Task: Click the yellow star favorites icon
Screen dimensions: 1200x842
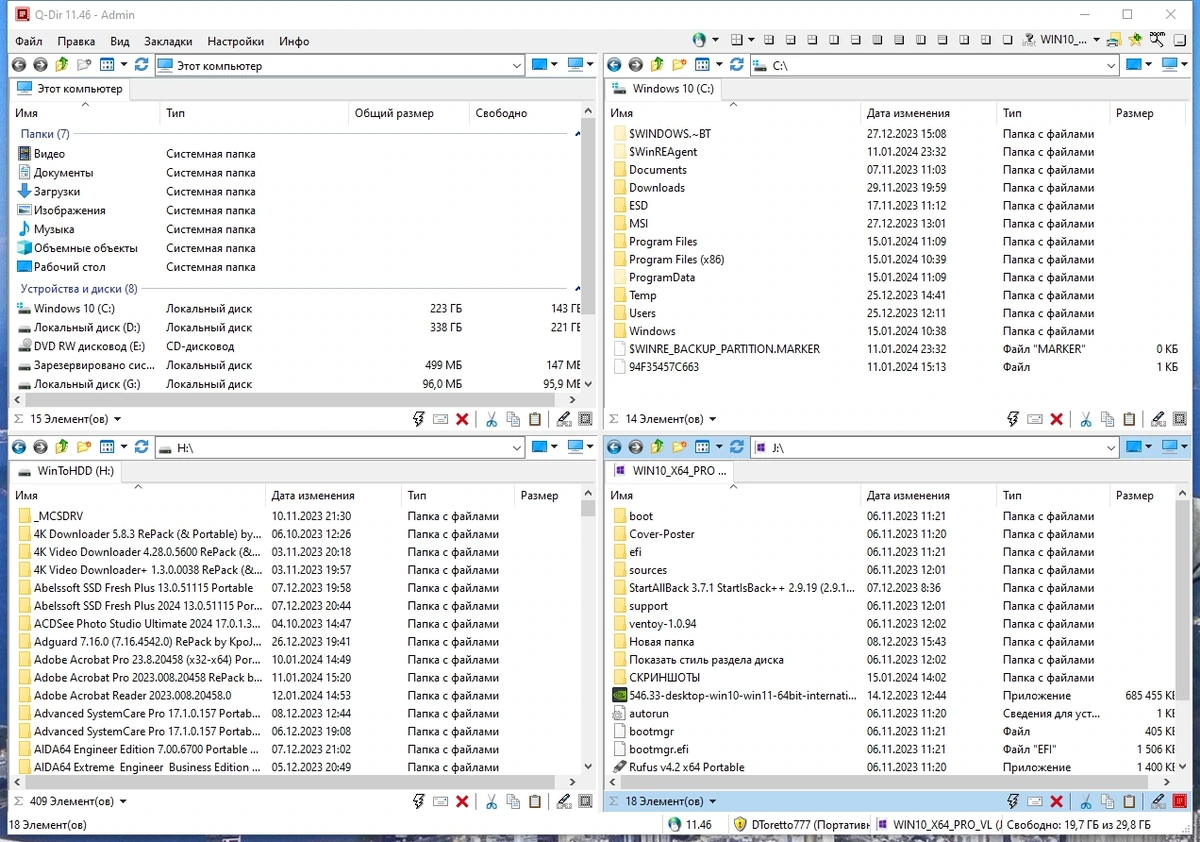Action: pyautogui.click(x=1135, y=40)
